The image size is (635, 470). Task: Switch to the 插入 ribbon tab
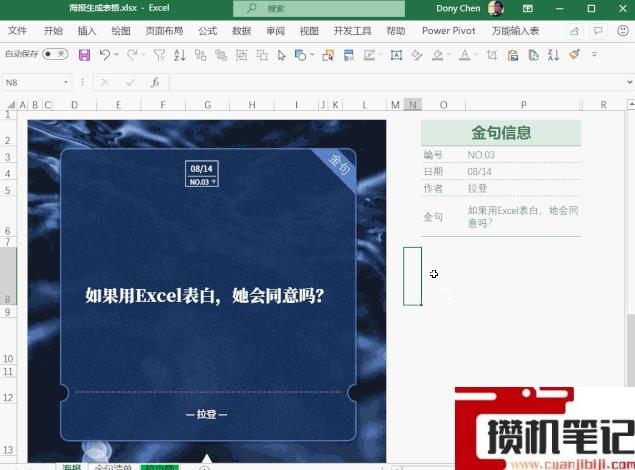(x=87, y=31)
